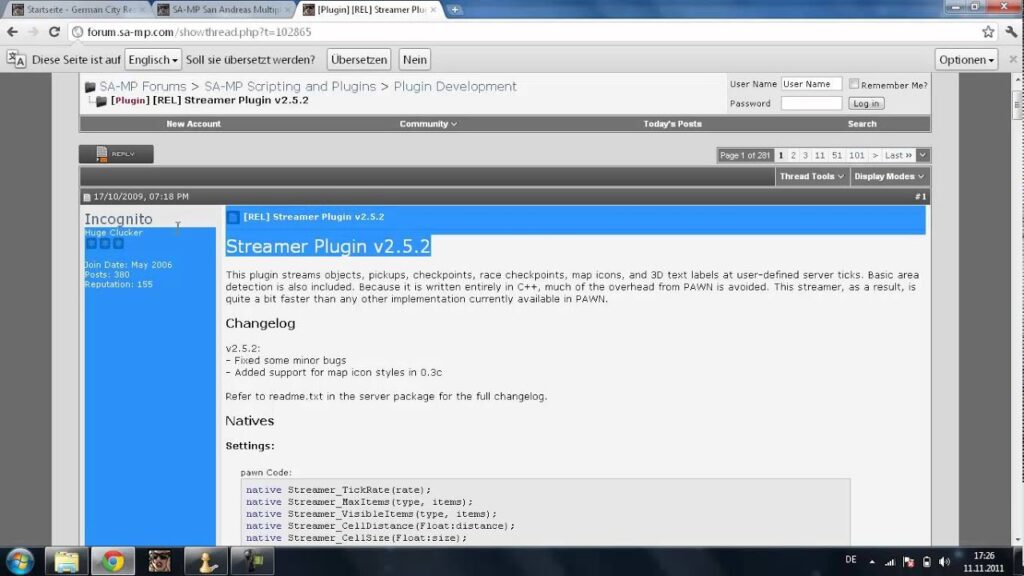
Task: Click the Reply button
Action: click(x=116, y=154)
